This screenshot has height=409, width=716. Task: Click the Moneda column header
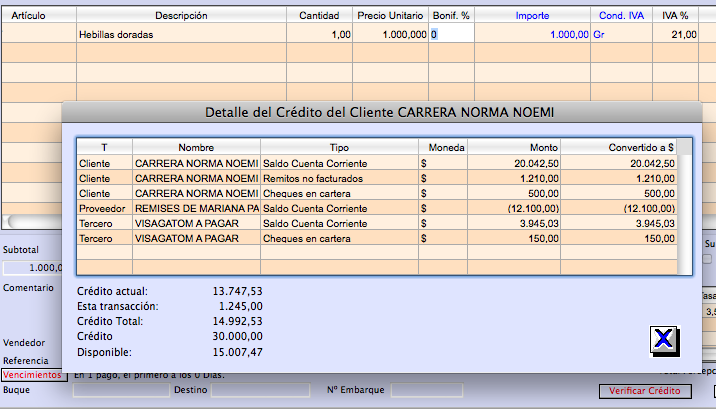pos(443,147)
